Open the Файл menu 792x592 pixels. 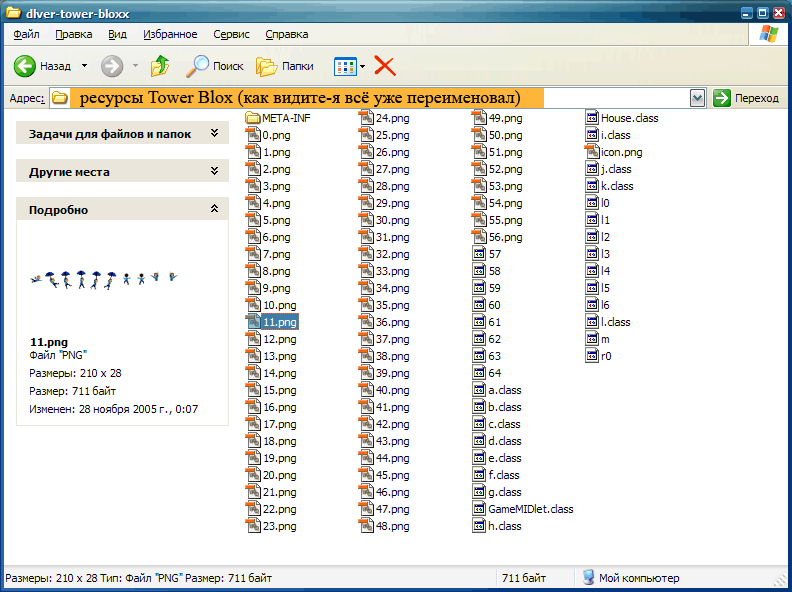(x=27, y=34)
